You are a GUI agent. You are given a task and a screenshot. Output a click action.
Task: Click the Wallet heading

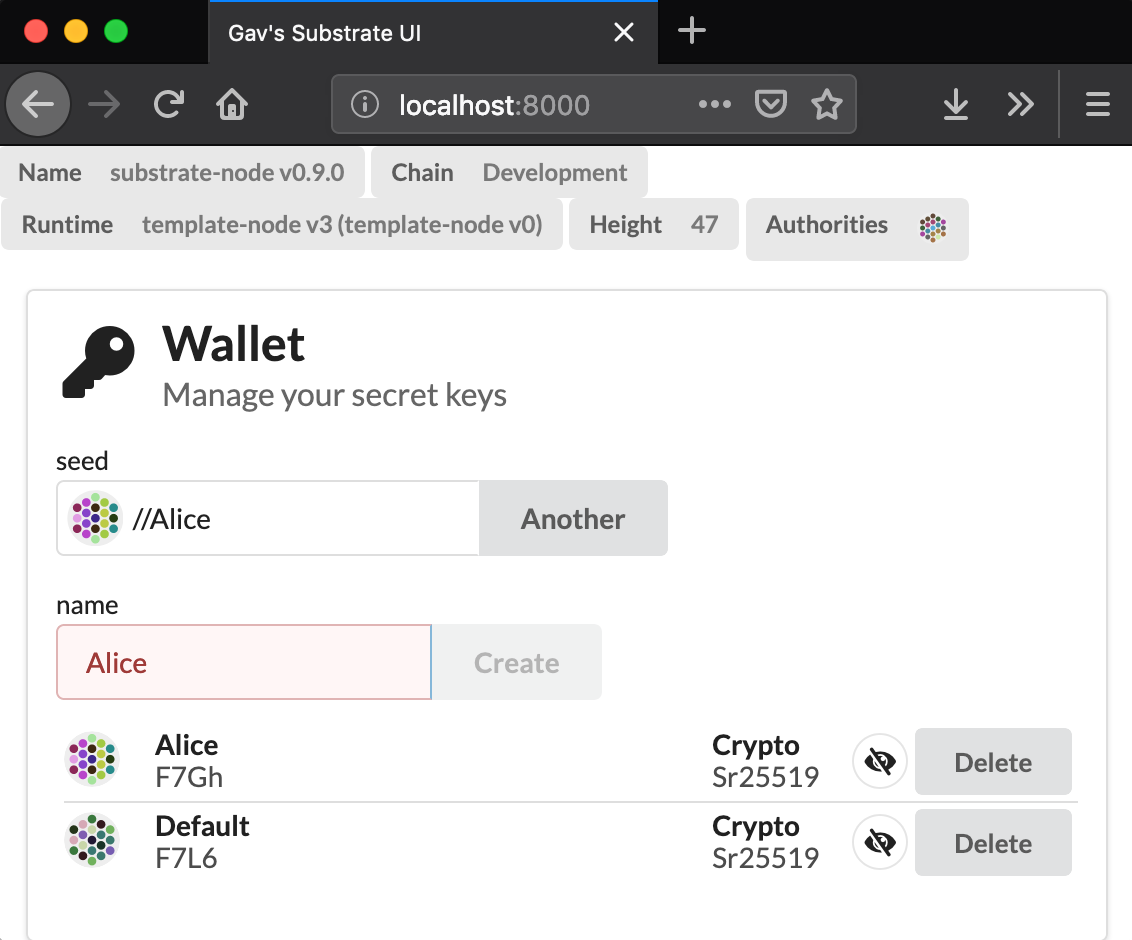pyautogui.click(x=233, y=344)
